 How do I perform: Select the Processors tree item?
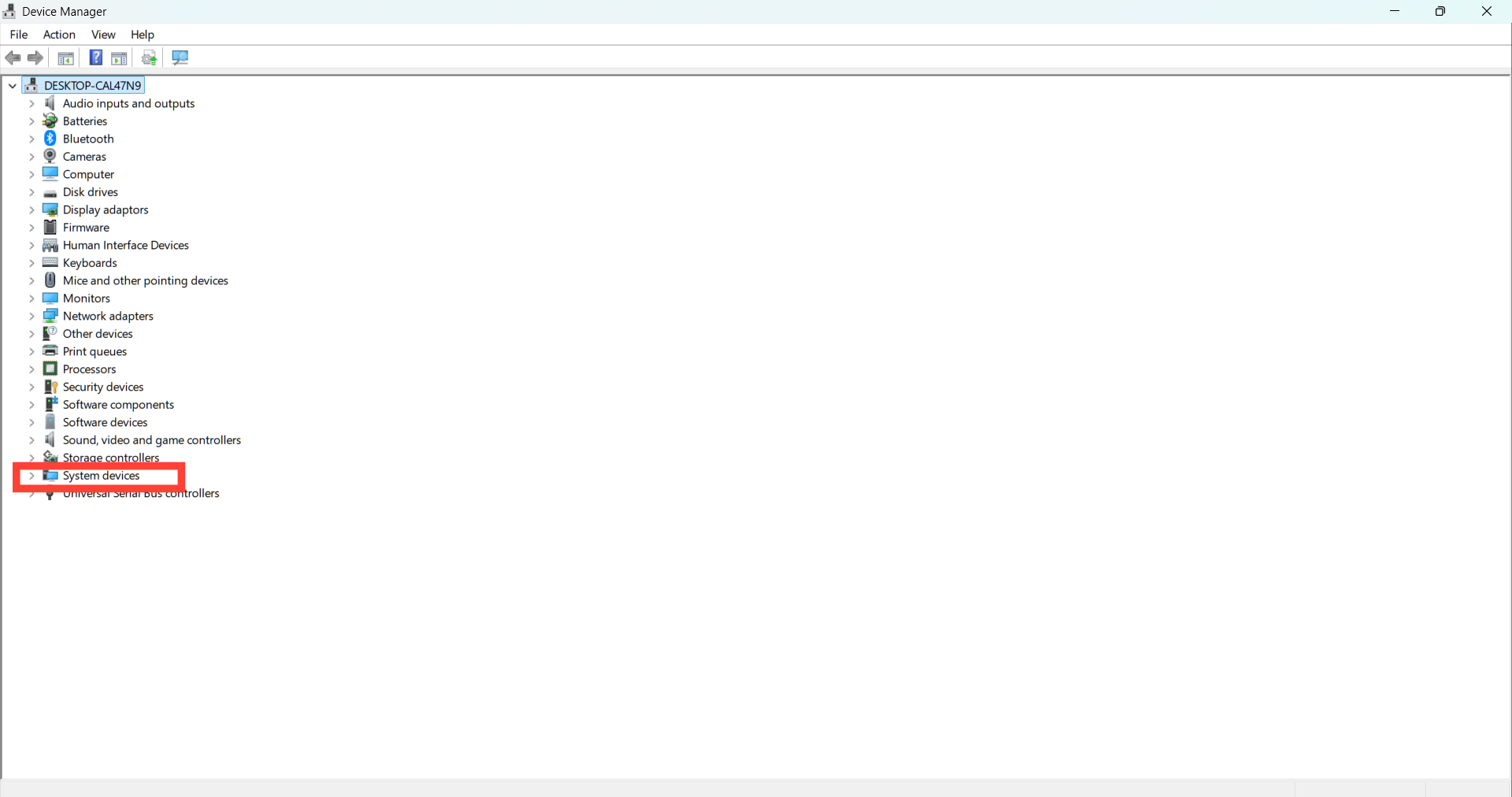(90, 369)
